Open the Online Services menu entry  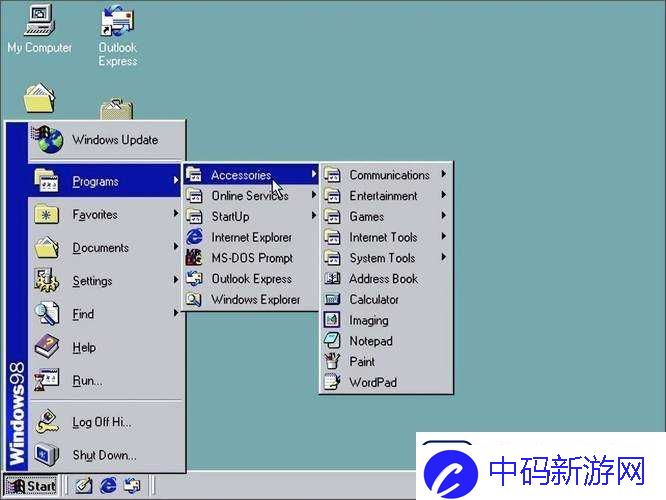tap(251, 195)
